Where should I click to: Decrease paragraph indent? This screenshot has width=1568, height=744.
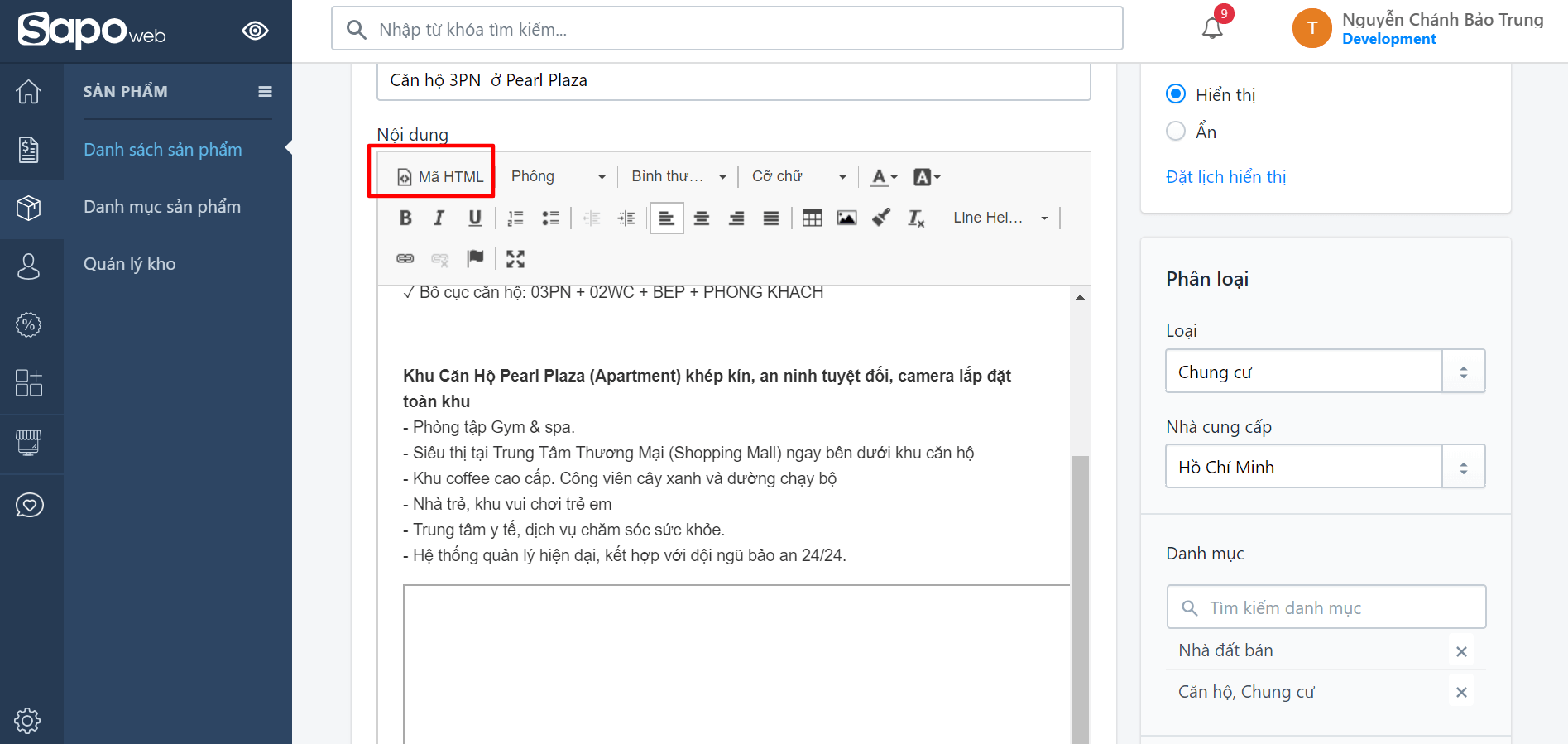[x=592, y=218]
